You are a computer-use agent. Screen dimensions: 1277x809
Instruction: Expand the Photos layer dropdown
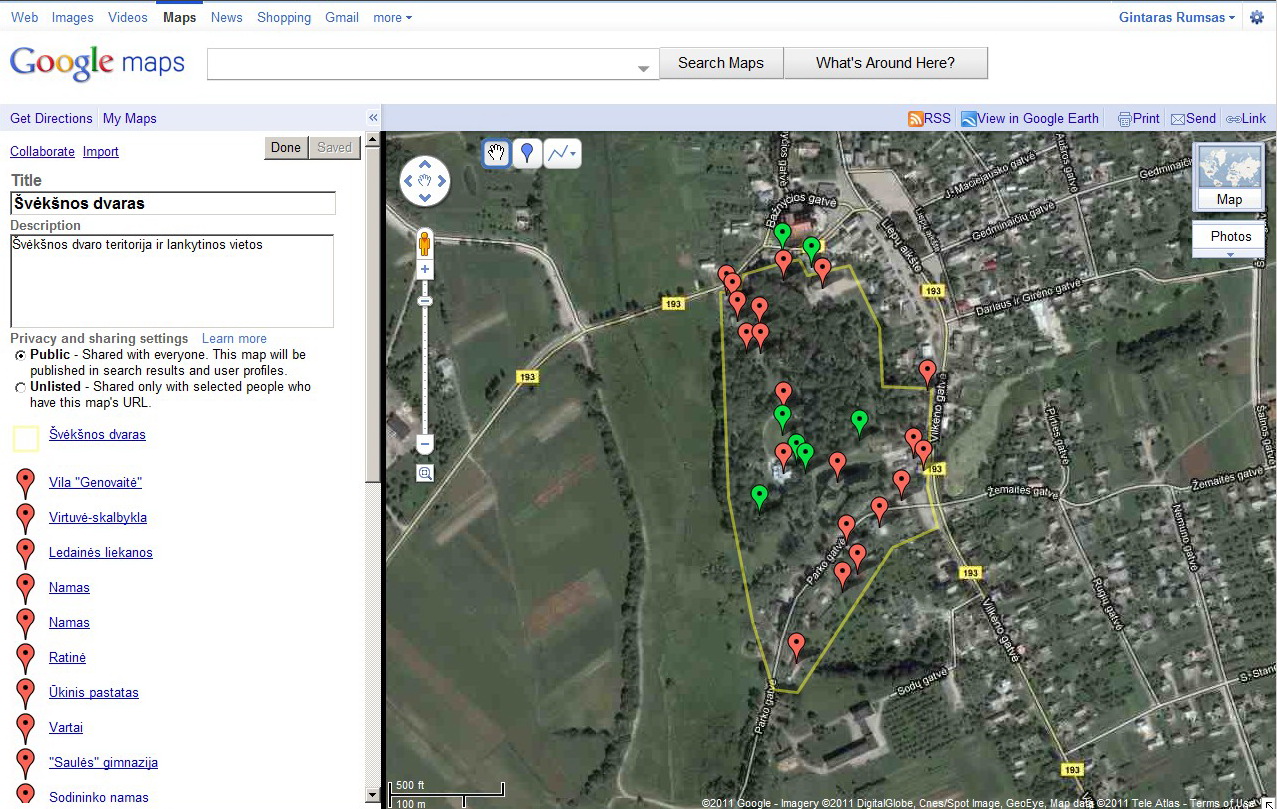[x=1230, y=254]
